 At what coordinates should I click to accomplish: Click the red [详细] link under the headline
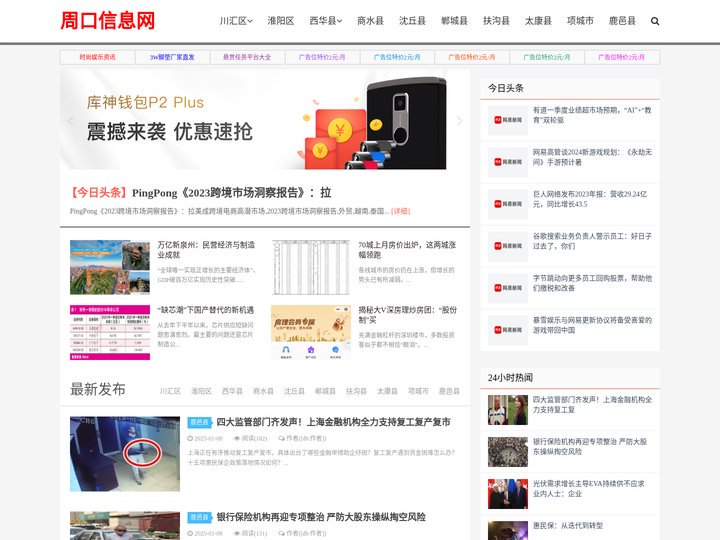(x=400, y=211)
